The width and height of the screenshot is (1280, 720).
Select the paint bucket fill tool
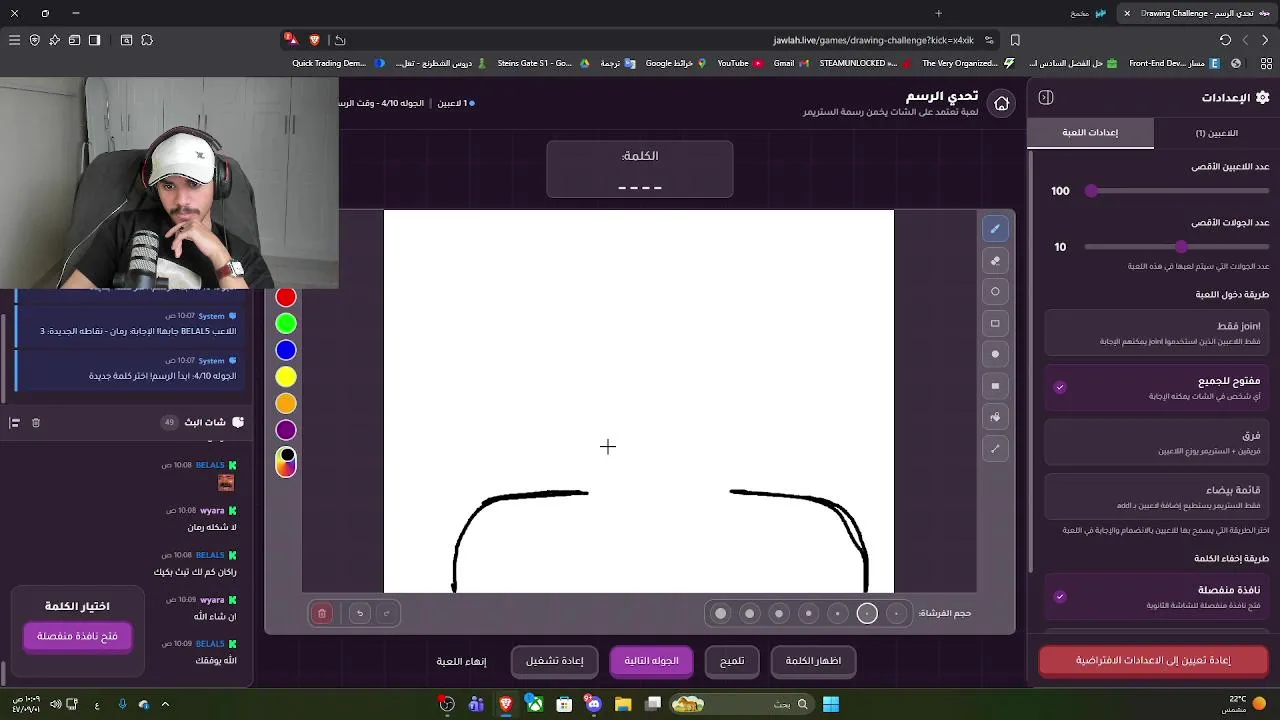pos(995,417)
